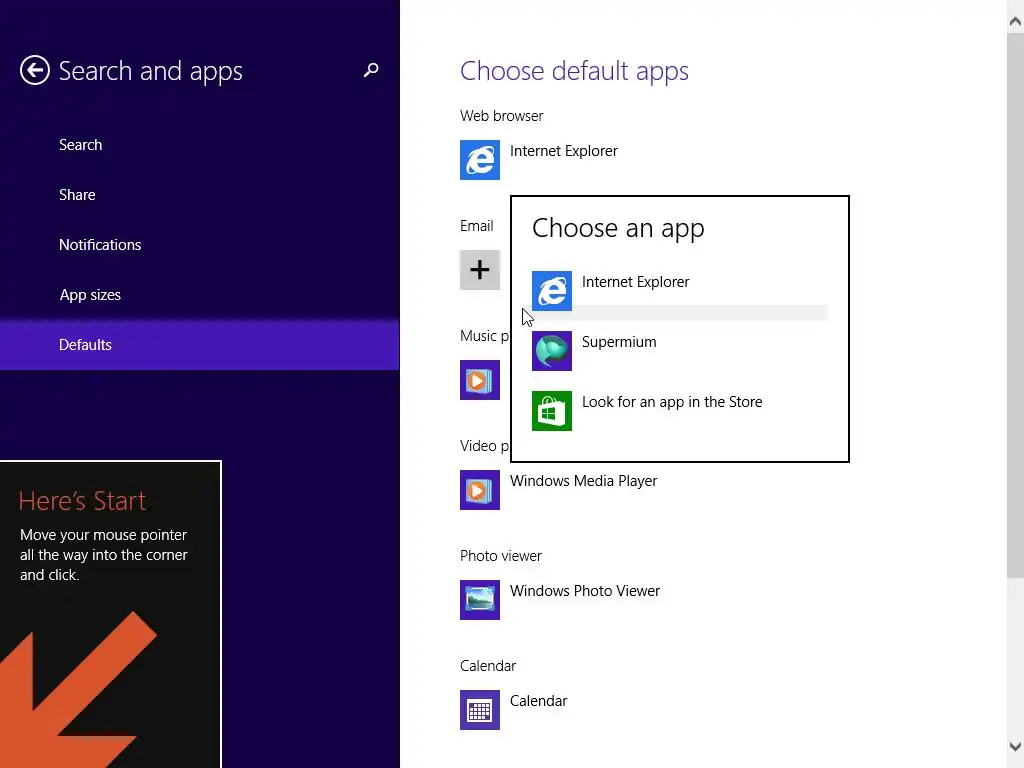Click the Windows Media Player label
The height and width of the screenshot is (768, 1024).
pyautogui.click(x=583, y=481)
